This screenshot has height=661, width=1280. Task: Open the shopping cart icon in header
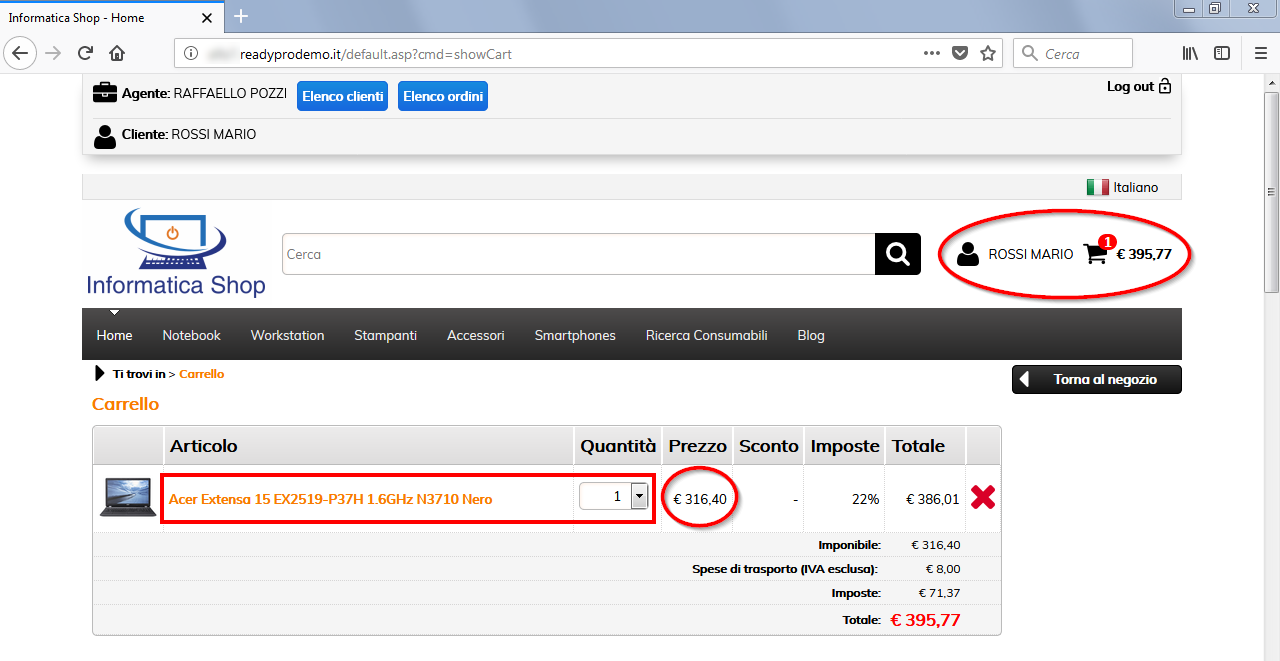point(1096,254)
